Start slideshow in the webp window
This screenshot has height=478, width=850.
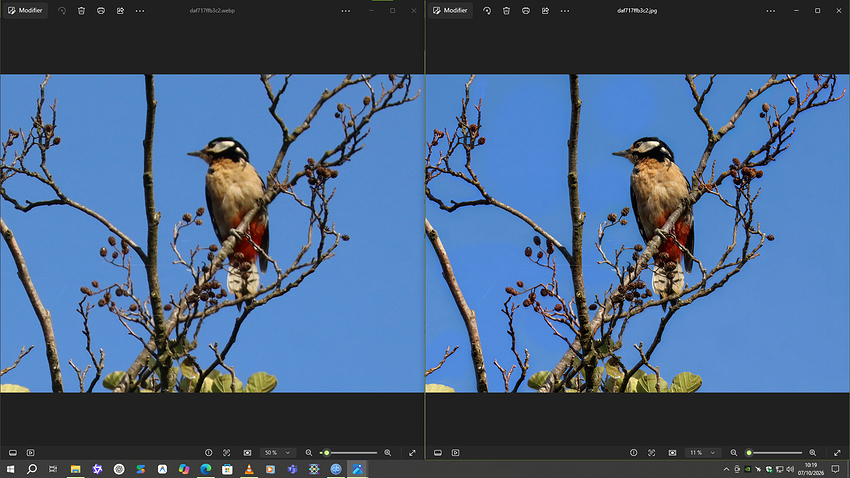[x=30, y=453]
